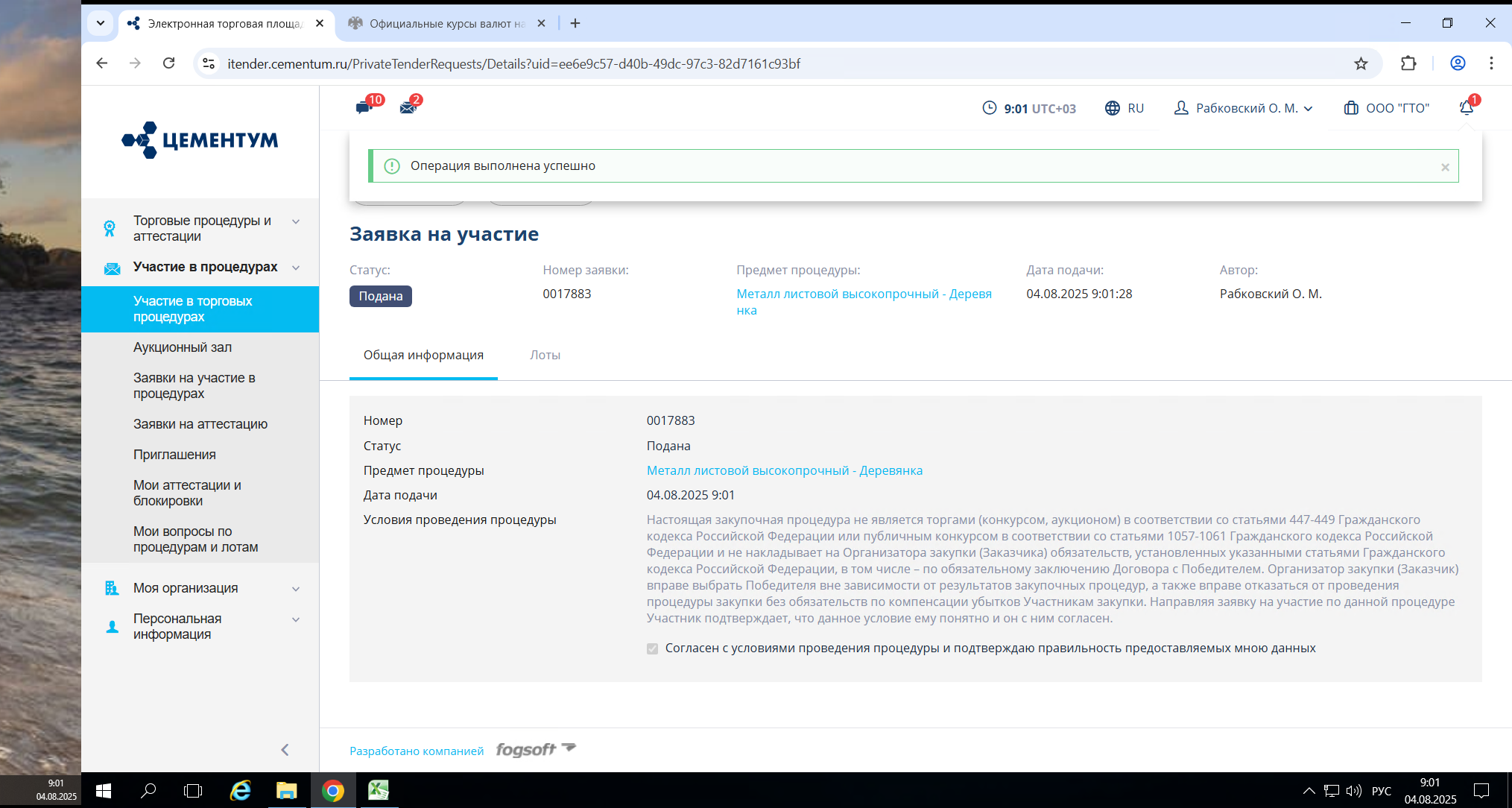Launch Internet Explorer from taskbar

point(240,790)
